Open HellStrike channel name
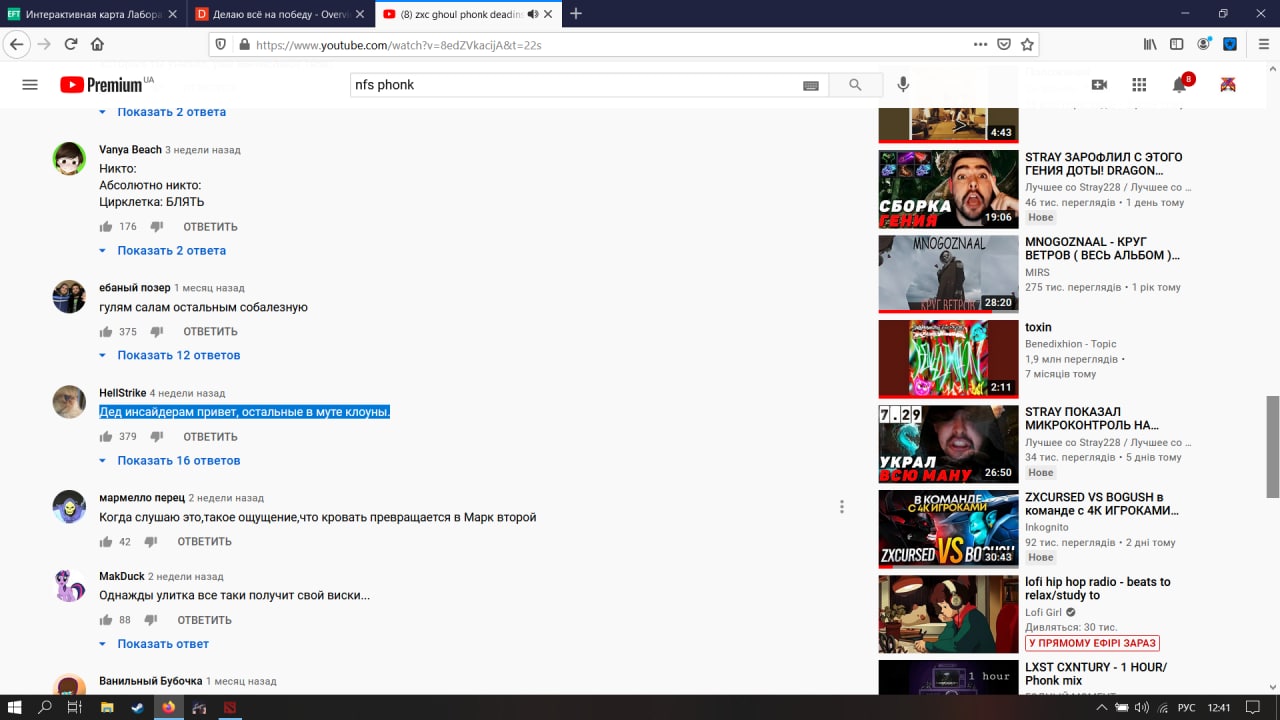The image size is (1280, 720). 122,393
